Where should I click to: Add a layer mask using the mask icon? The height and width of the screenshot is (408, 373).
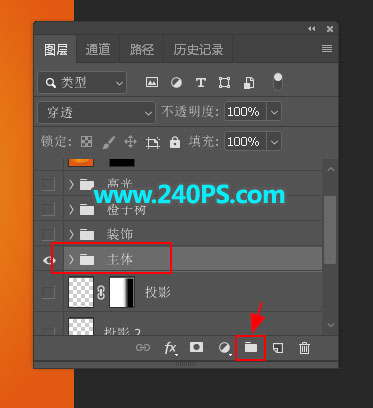[x=196, y=347]
